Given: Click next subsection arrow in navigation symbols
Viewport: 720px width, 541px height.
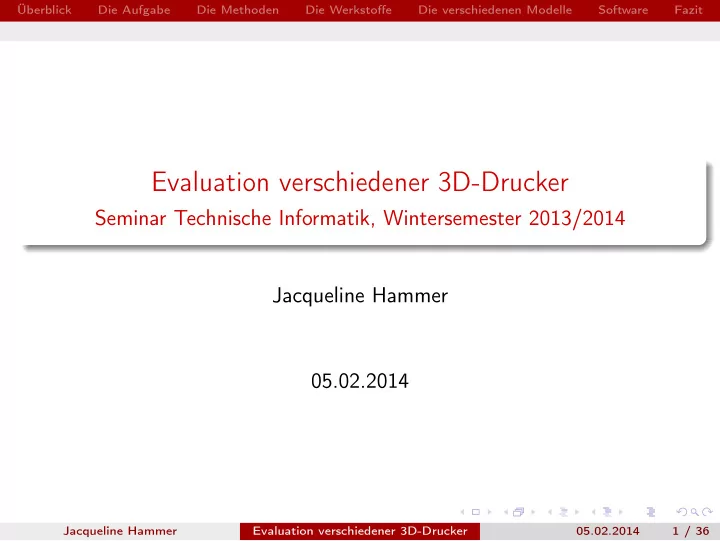Looking at the screenshot, I should (577, 512).
